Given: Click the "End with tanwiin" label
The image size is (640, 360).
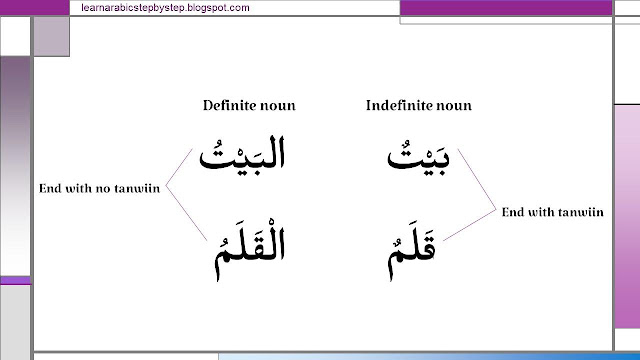Looking at the screenshot, I should tap(553, 212).
